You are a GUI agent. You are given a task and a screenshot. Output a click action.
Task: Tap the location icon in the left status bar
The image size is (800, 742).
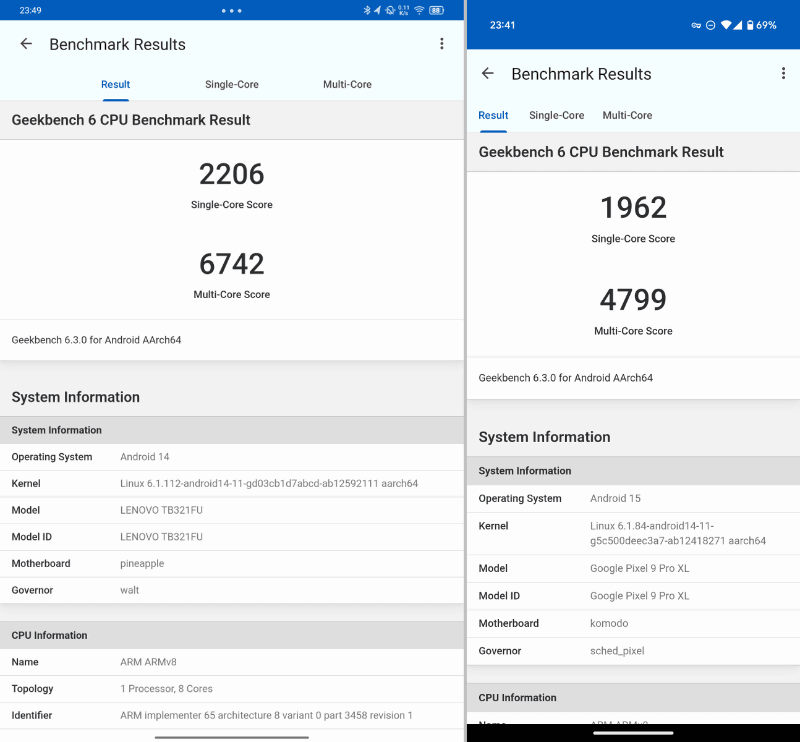pos(378,9)
